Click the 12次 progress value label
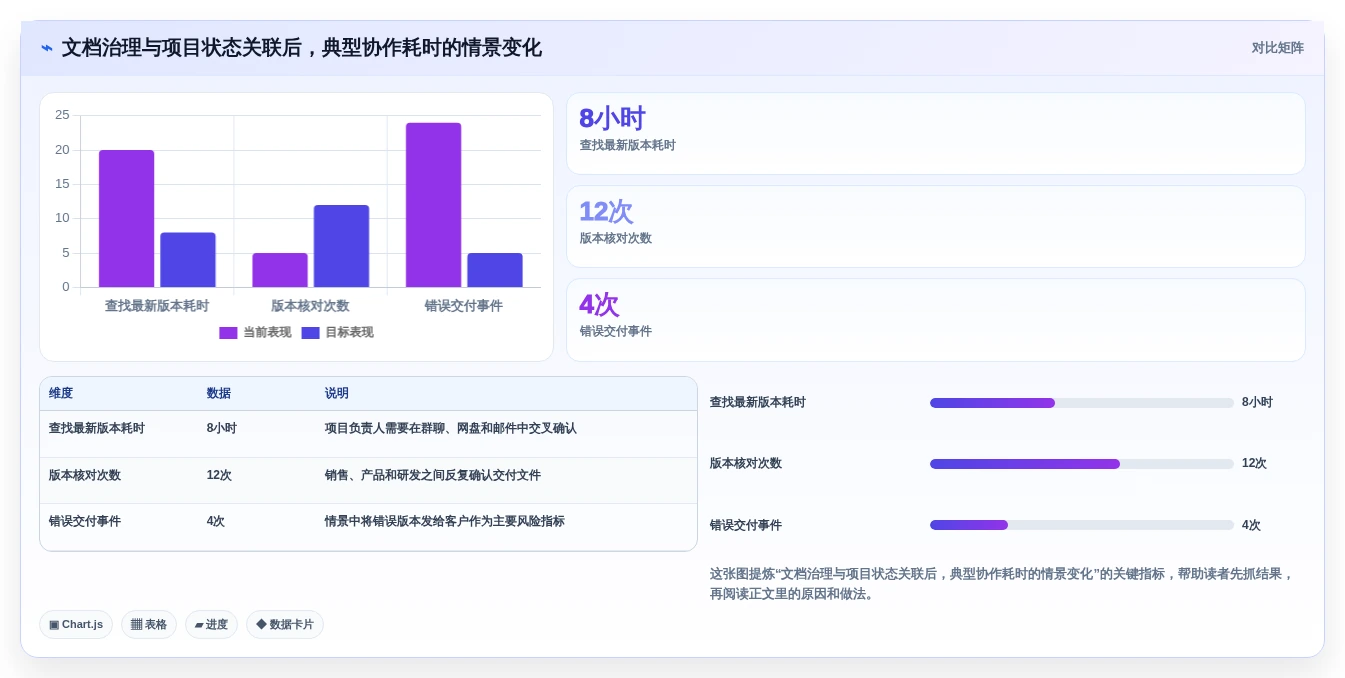Screen dimensions: 1345x678 [1255, 463]
